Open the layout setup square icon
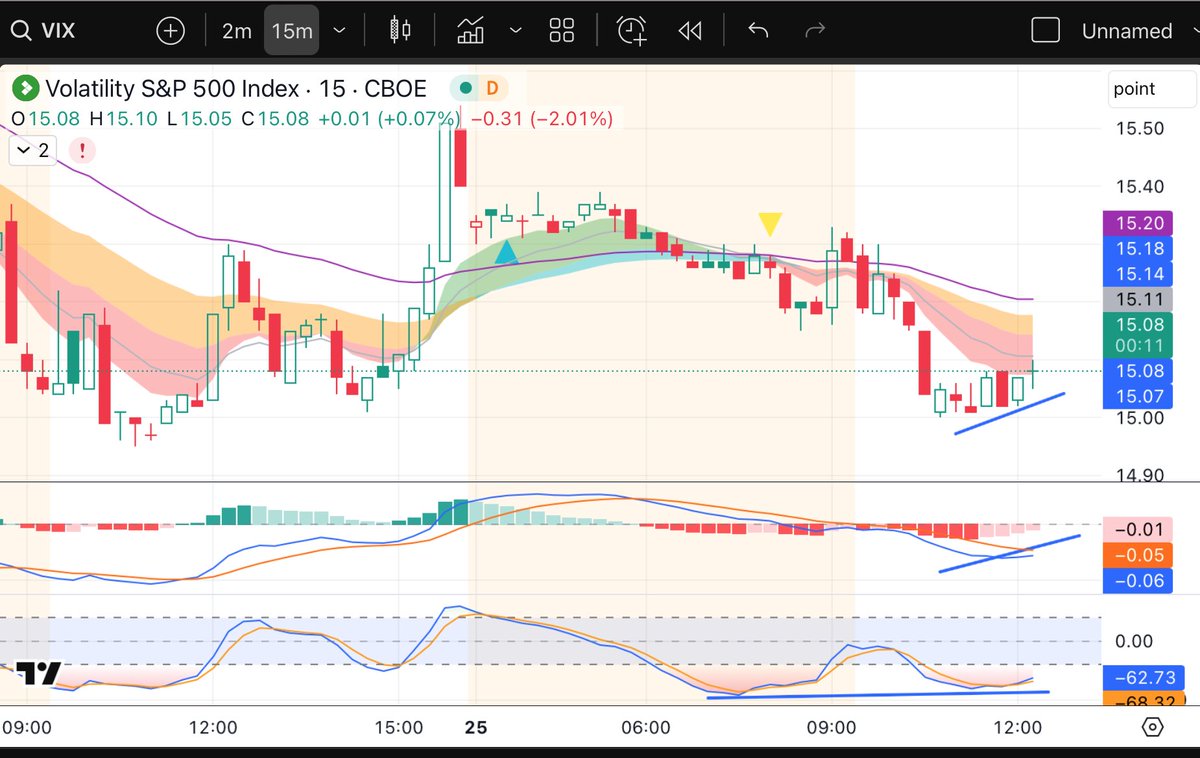Screen dimensions: 1200x758 coord(1045,31)
